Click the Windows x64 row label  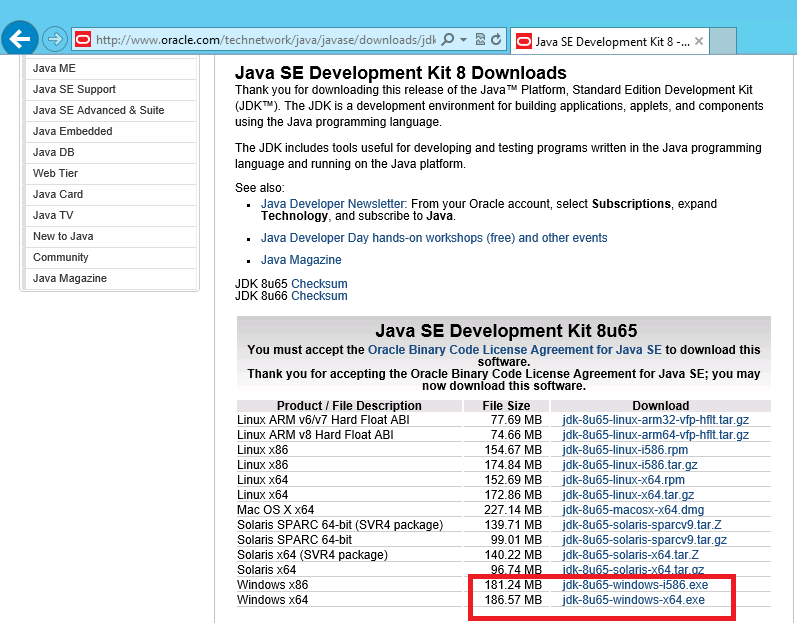tap(272, 600)
